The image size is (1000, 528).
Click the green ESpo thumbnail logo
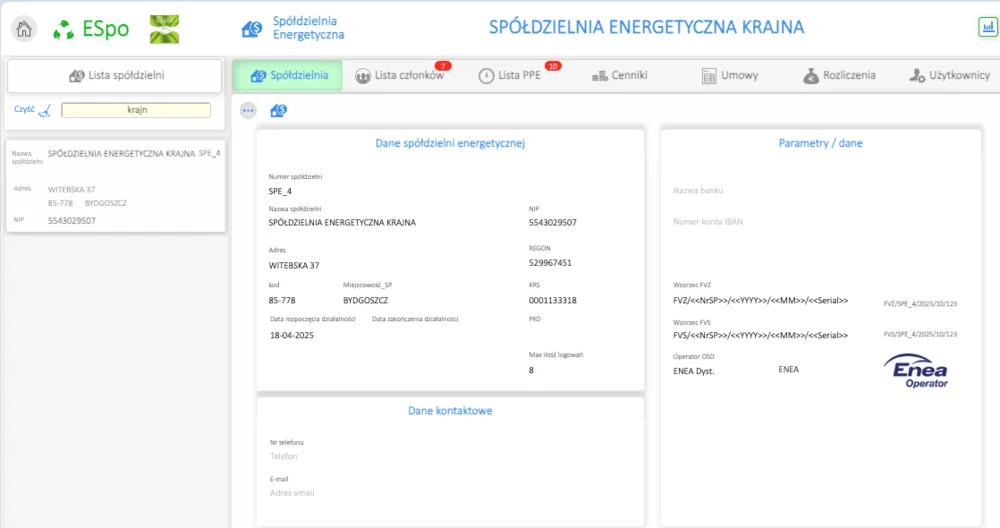tap(164, 29)
